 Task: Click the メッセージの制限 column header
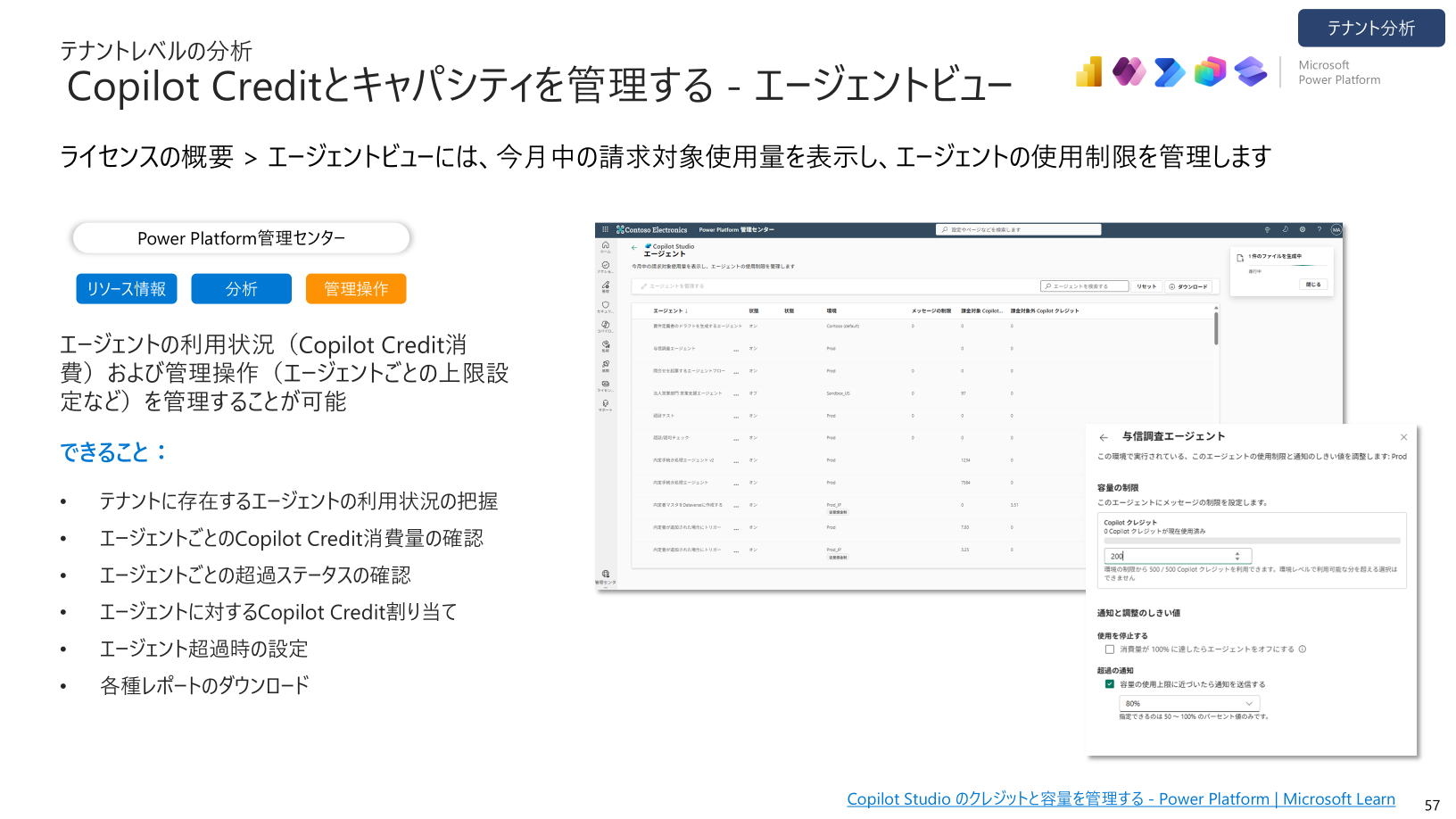coord(931,311)
